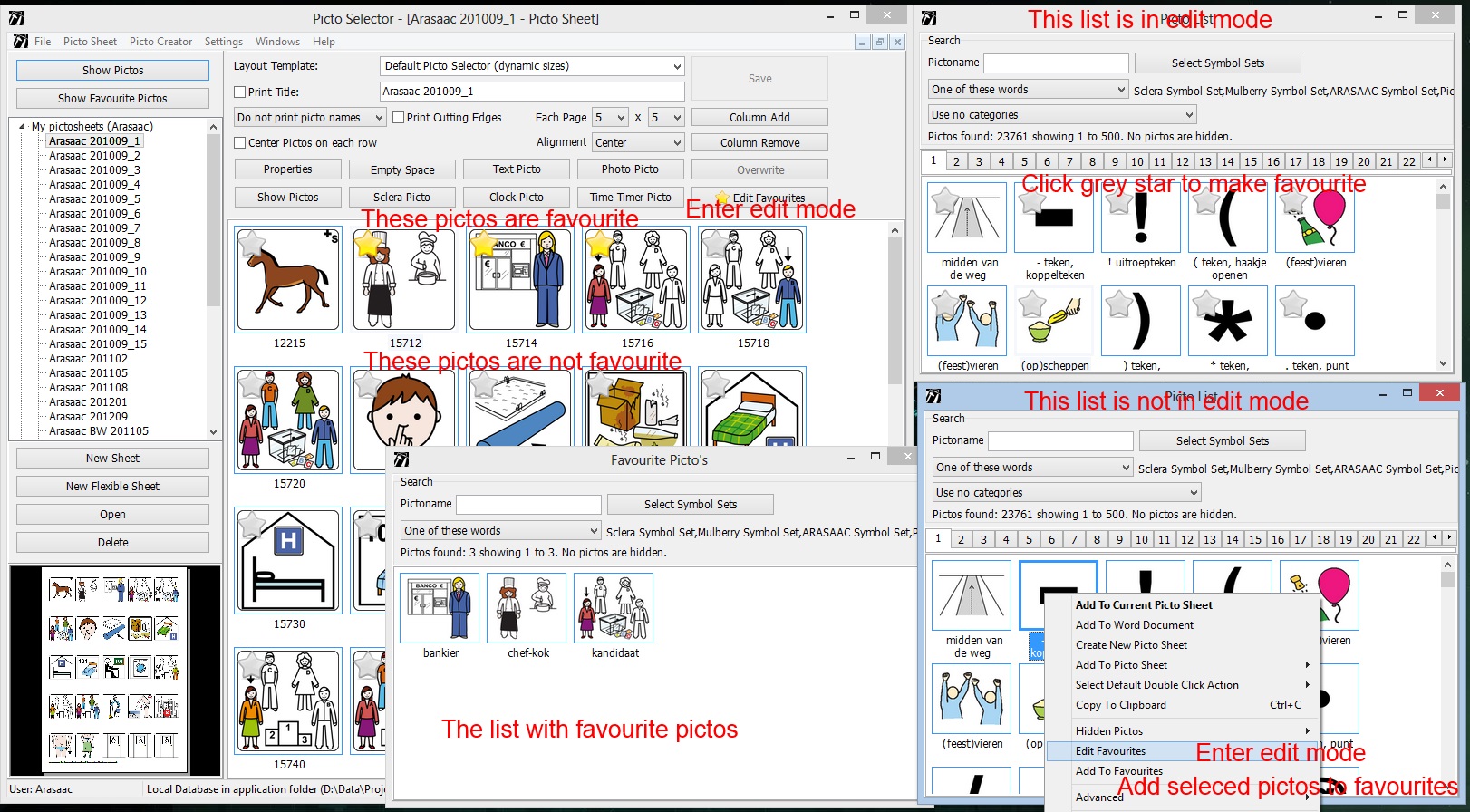
Task: Toggle Print Cutting Edges checkbox
Action: click(x=399, y=118)
